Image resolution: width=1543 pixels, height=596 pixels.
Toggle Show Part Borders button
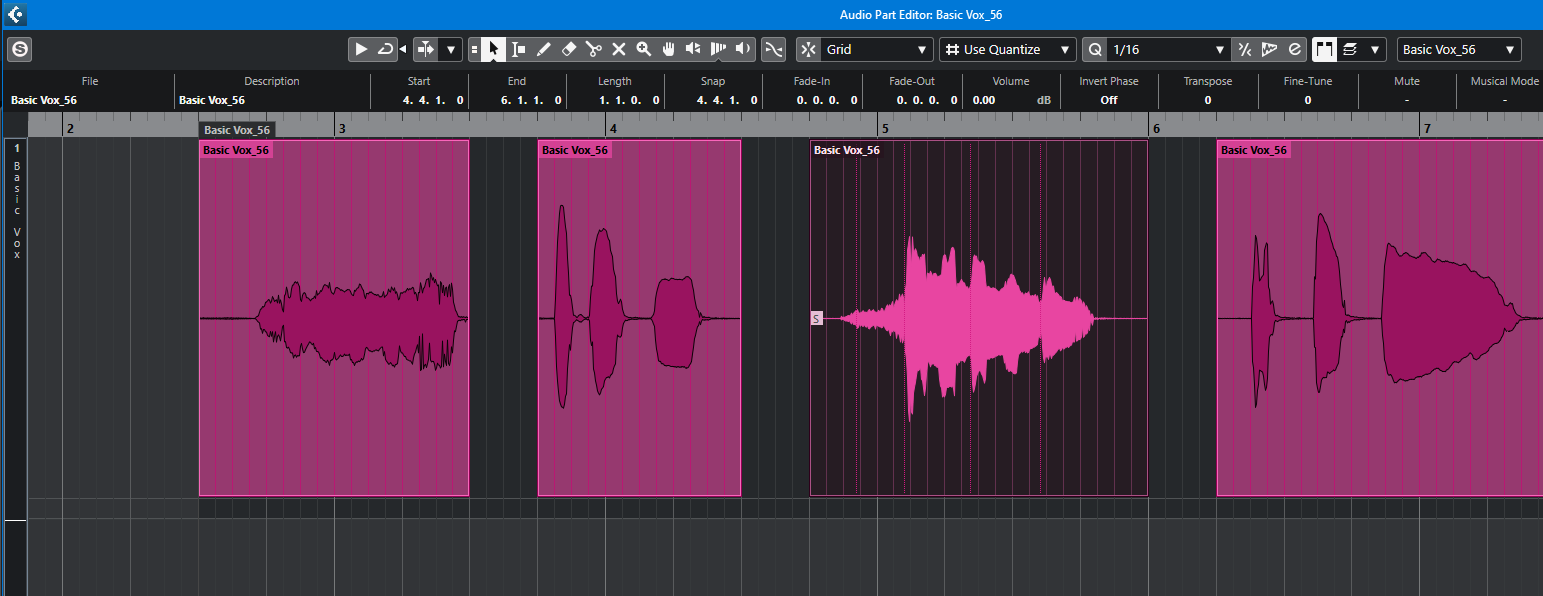pos(1324,49)
